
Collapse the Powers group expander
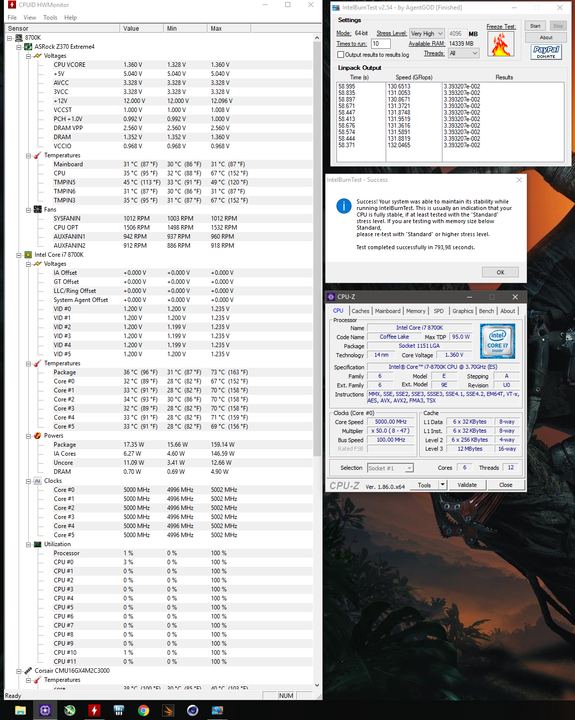[28, 436]
